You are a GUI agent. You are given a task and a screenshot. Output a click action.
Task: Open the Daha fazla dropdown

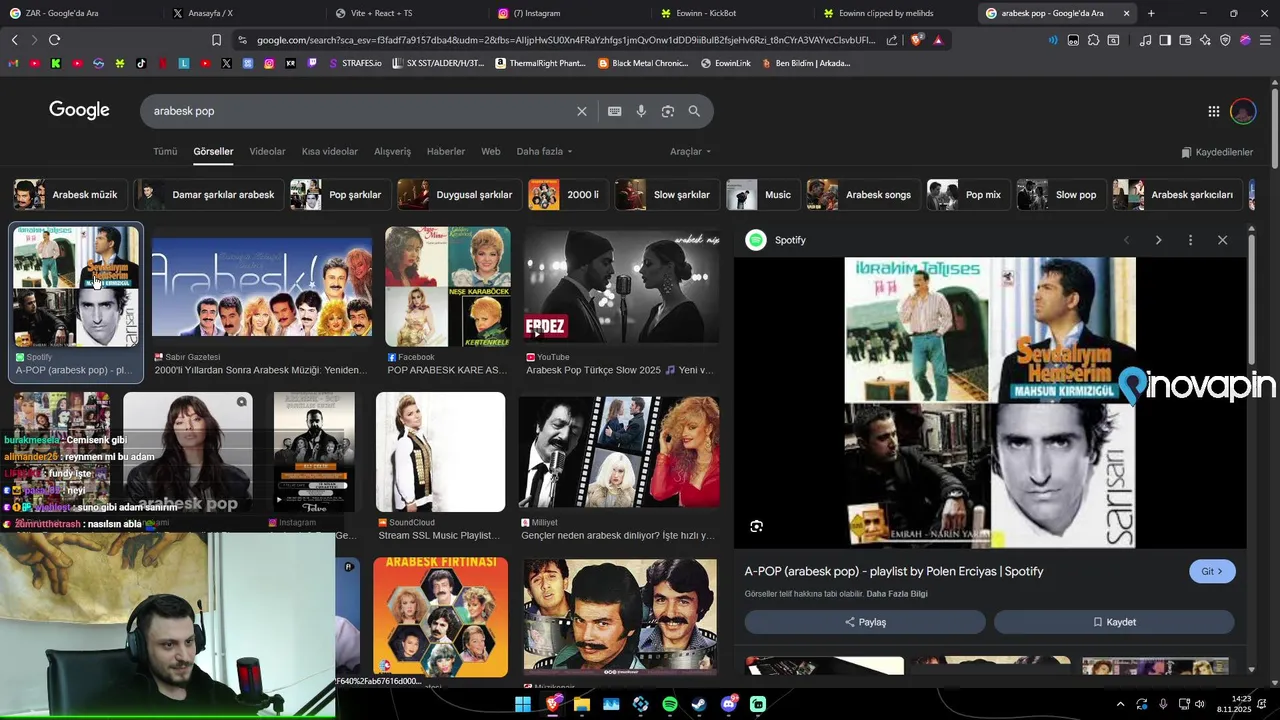click(544, 152)
